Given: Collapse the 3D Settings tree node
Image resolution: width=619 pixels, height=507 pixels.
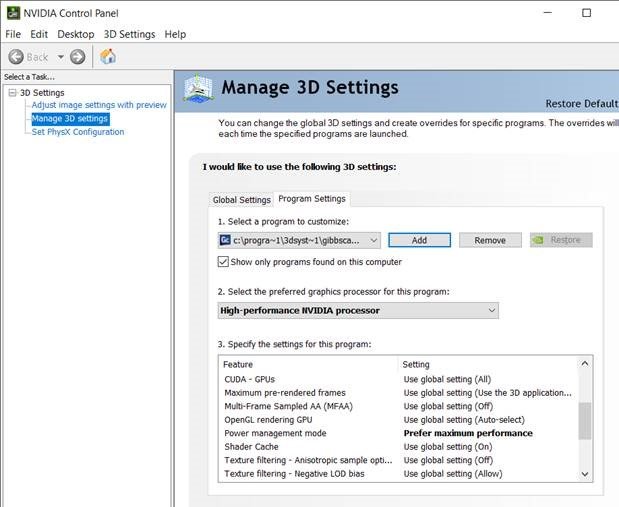Looking at the screenshot, I should pos(13,93).
